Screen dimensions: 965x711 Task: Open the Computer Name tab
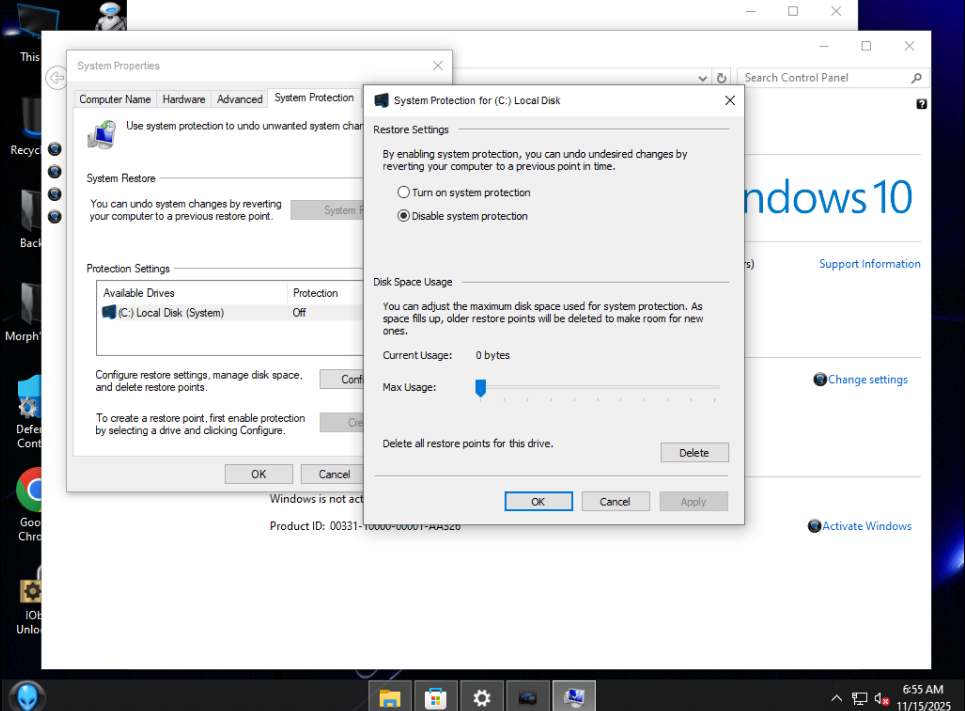(x=115, y=99)
